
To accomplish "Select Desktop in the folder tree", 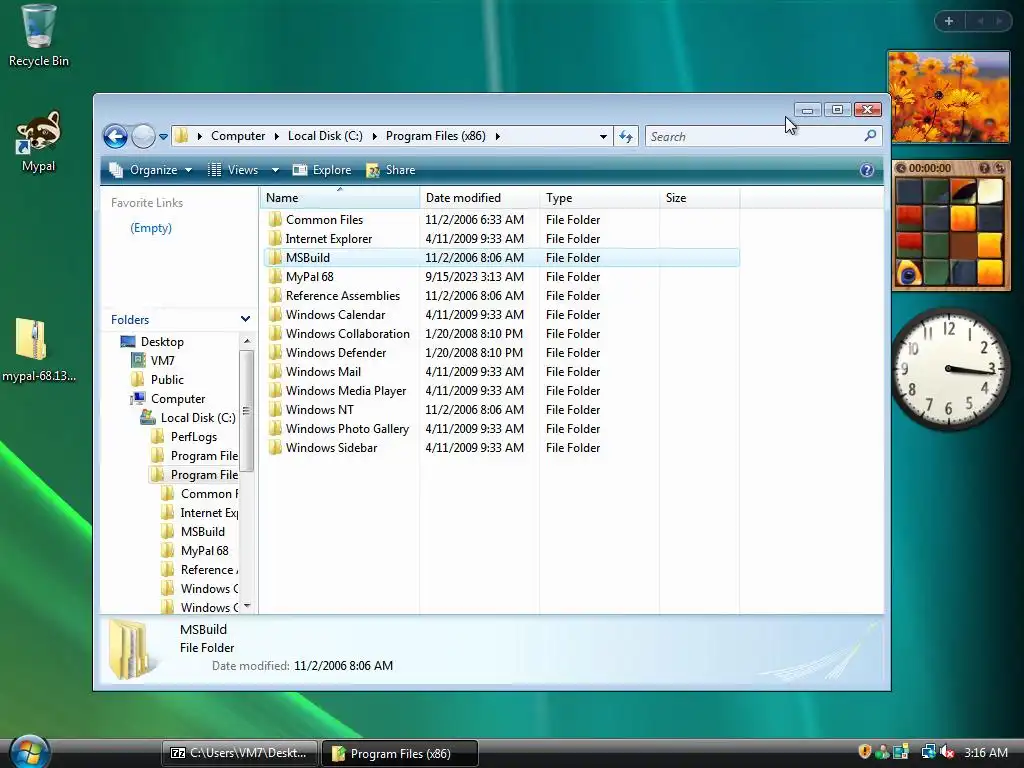I will [x=162, y=342].
